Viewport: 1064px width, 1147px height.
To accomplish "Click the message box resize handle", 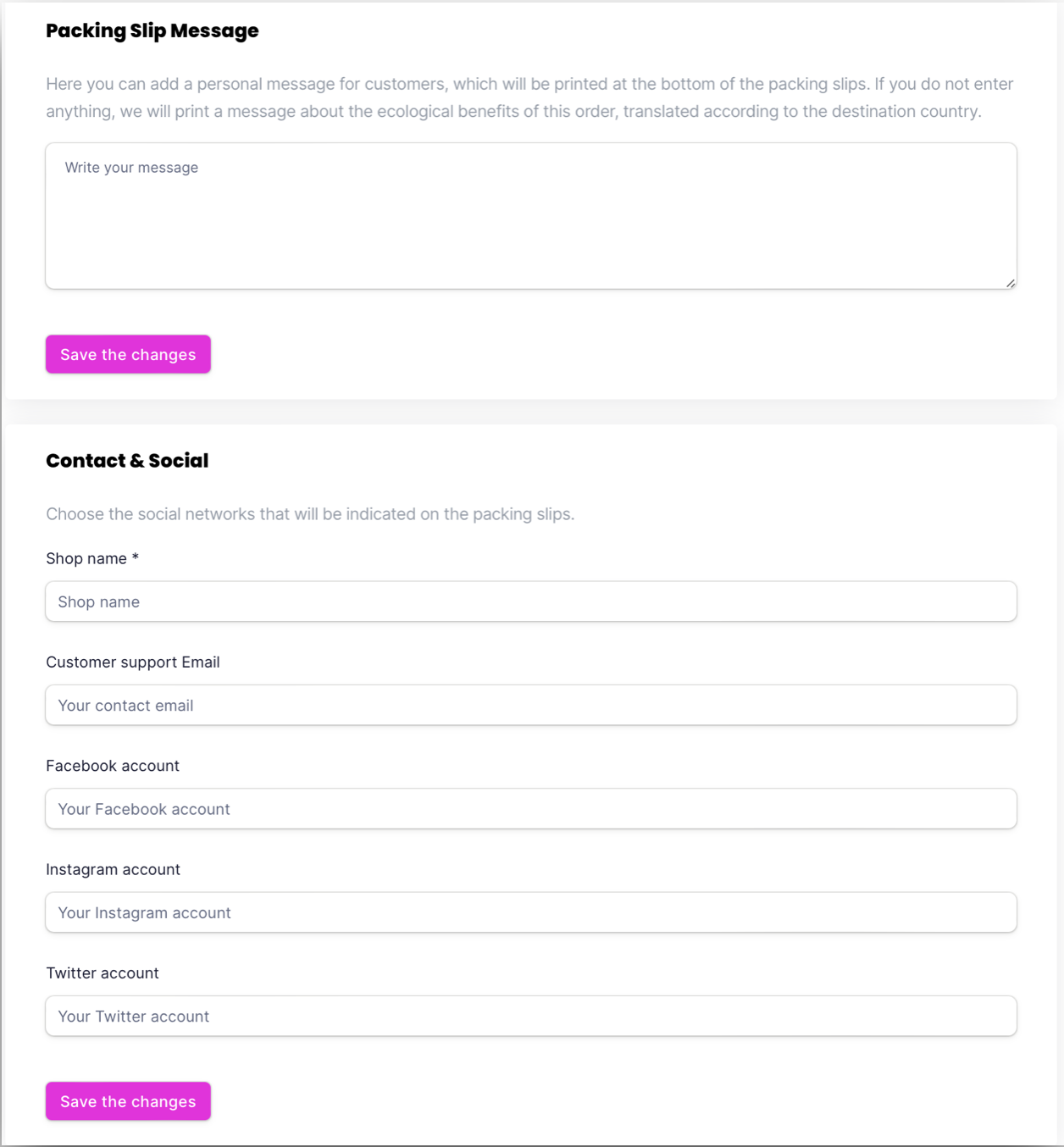I will pyautogui.click(x=1011, y=283).
